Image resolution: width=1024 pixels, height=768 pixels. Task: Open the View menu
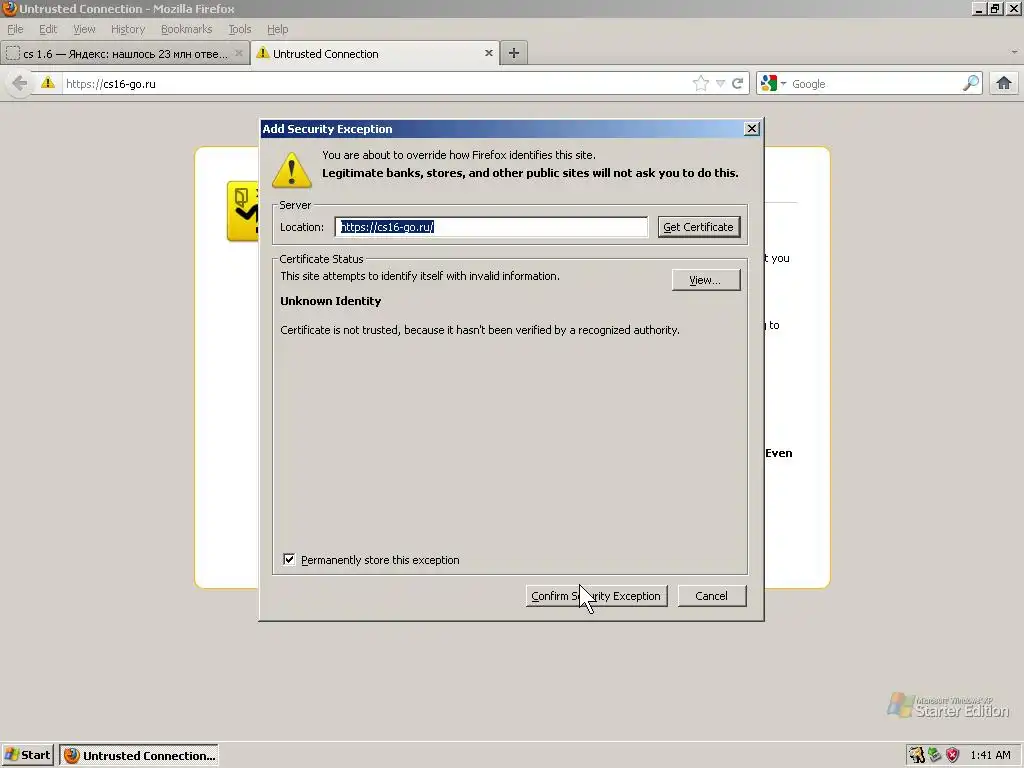(x=84, y=29)
